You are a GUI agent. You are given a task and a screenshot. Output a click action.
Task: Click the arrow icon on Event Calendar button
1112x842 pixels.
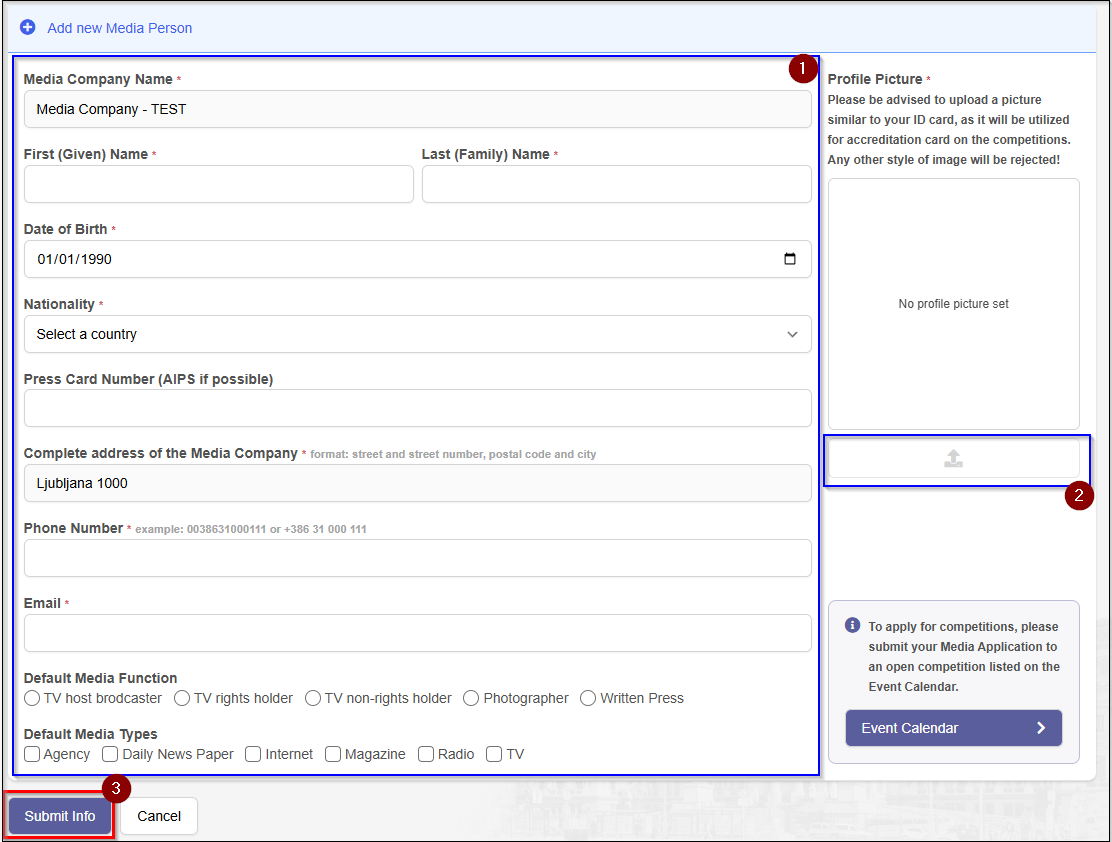pyautogui.click(x=1040, y=728)
